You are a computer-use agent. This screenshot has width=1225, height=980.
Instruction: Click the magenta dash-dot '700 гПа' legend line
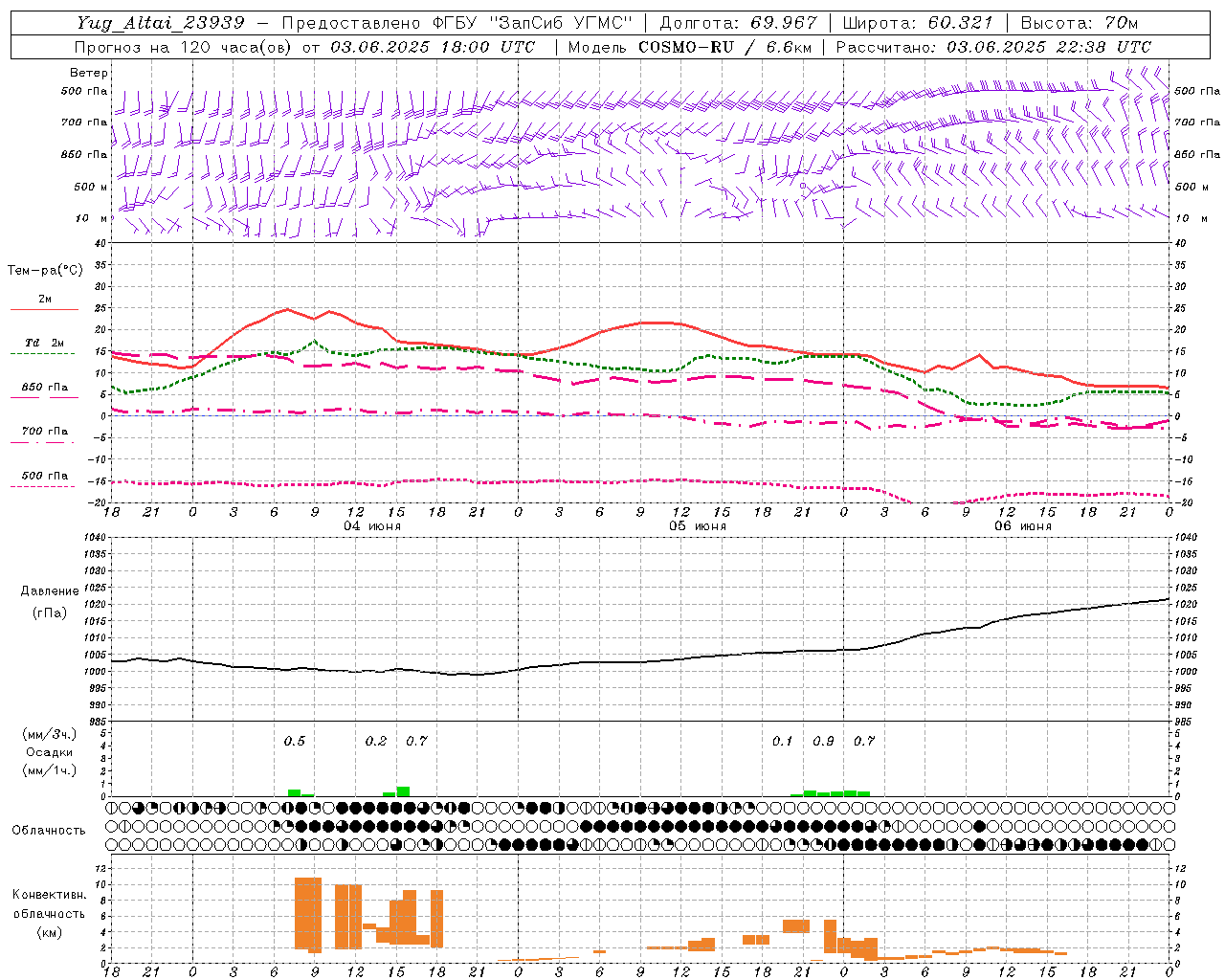44,442
